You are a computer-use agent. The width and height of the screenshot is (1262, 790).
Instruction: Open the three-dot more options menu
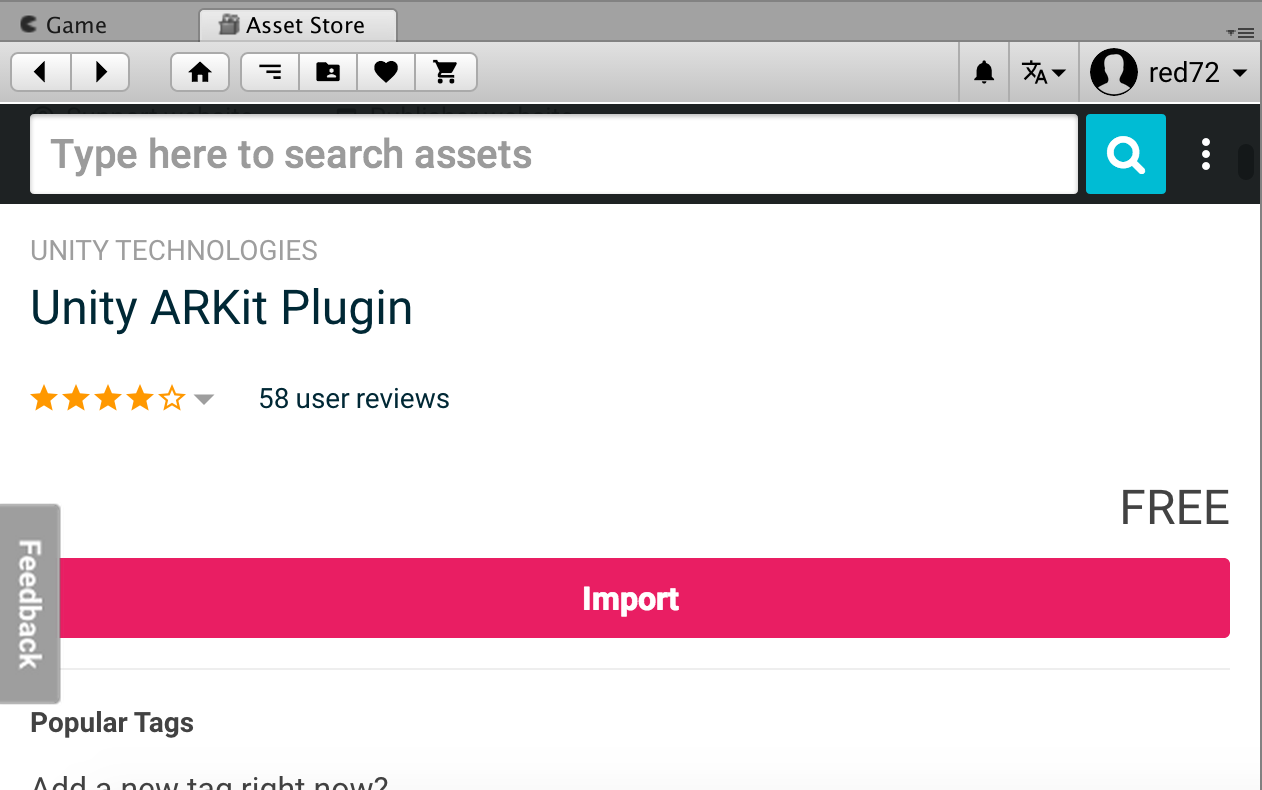click(1206, 154)
